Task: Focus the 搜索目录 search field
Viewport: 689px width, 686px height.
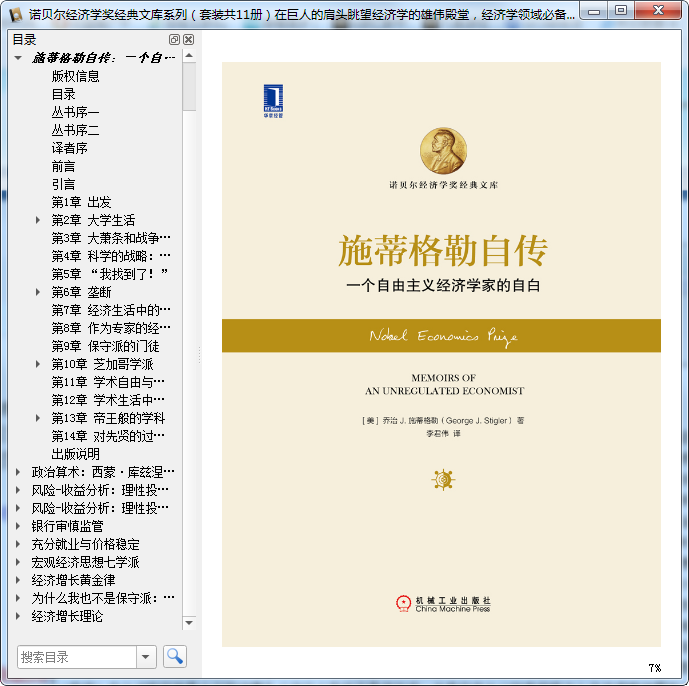Action: point(77,657)
